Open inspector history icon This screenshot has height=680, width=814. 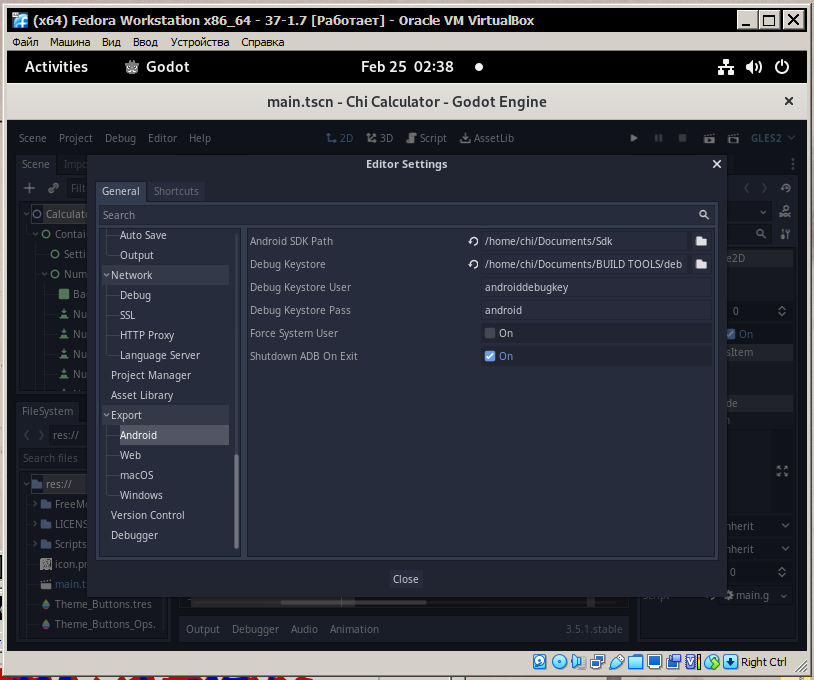click(x=785, y=188)
